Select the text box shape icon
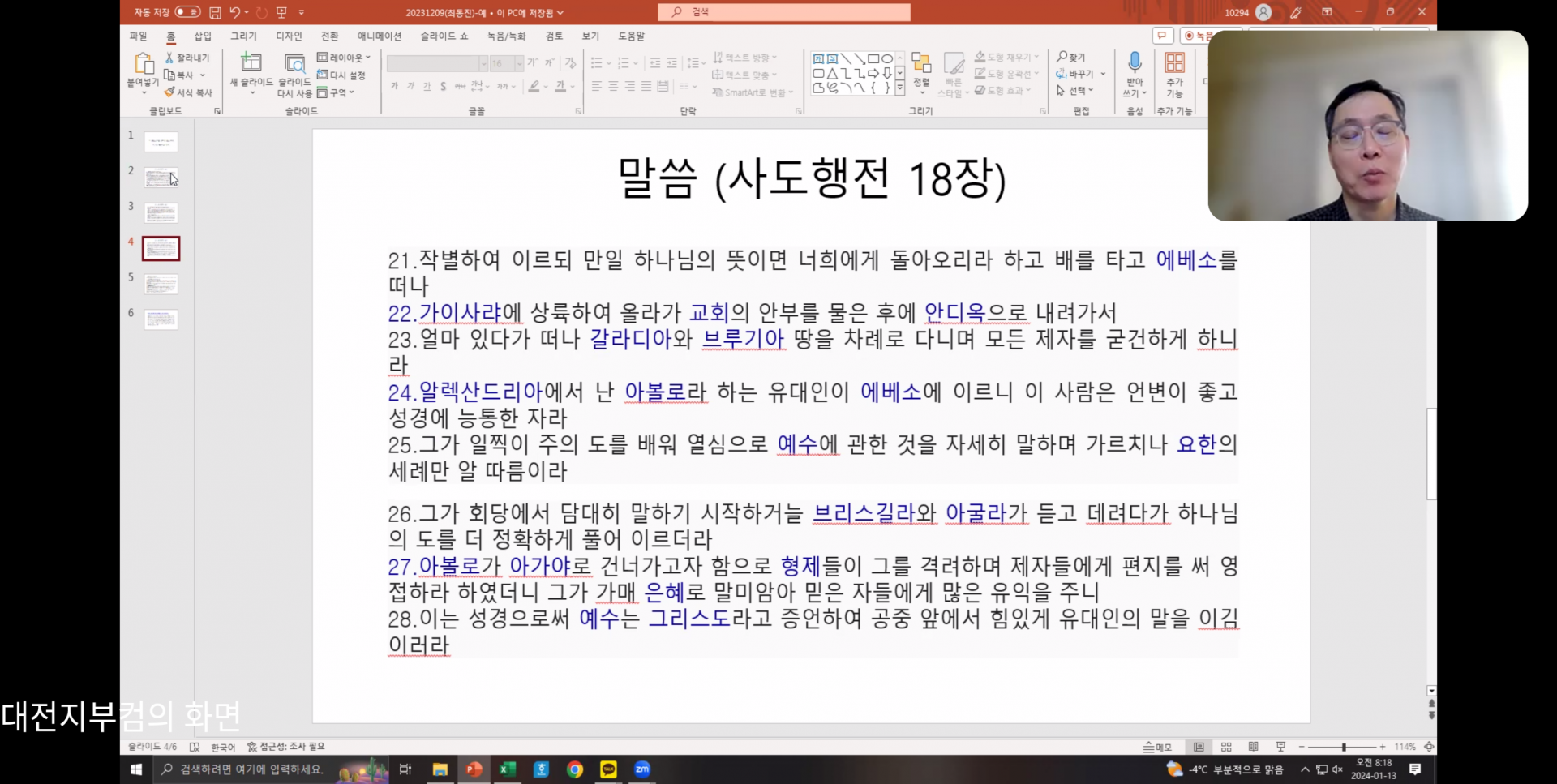This screenshot has height=784, width=1557. (x=819, y=59)
